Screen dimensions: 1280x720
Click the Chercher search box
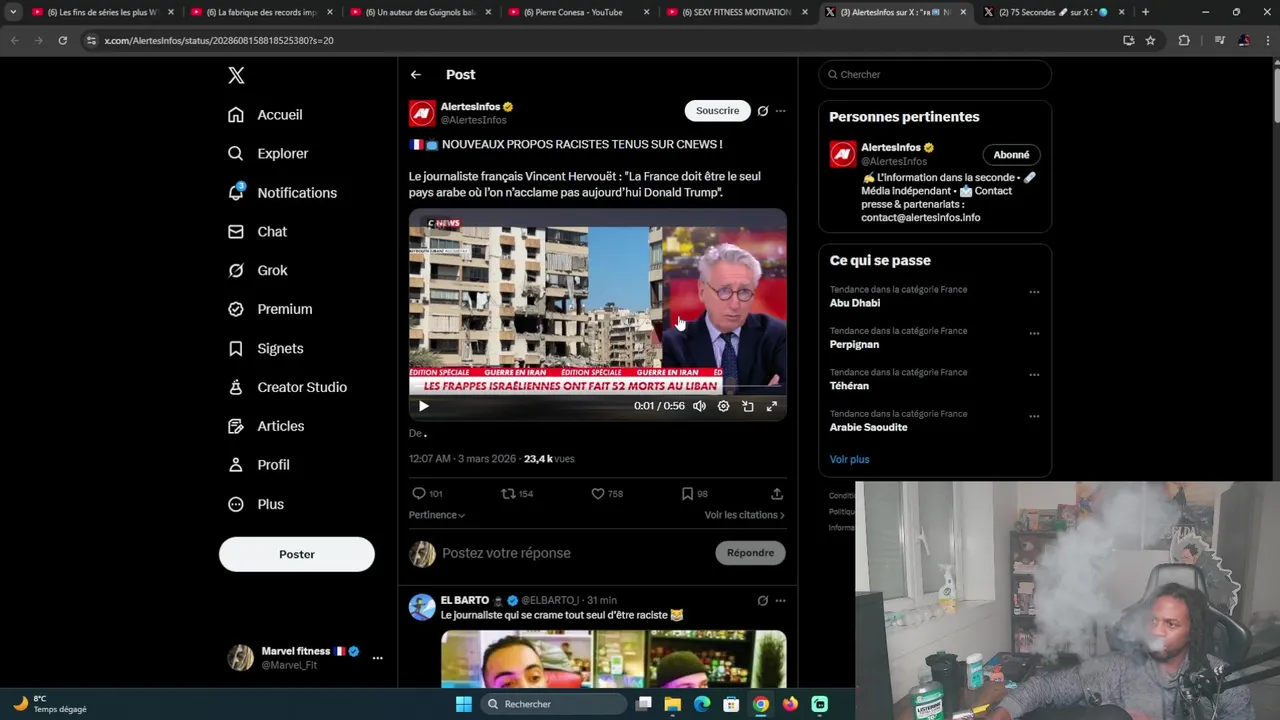click(935, 75)
